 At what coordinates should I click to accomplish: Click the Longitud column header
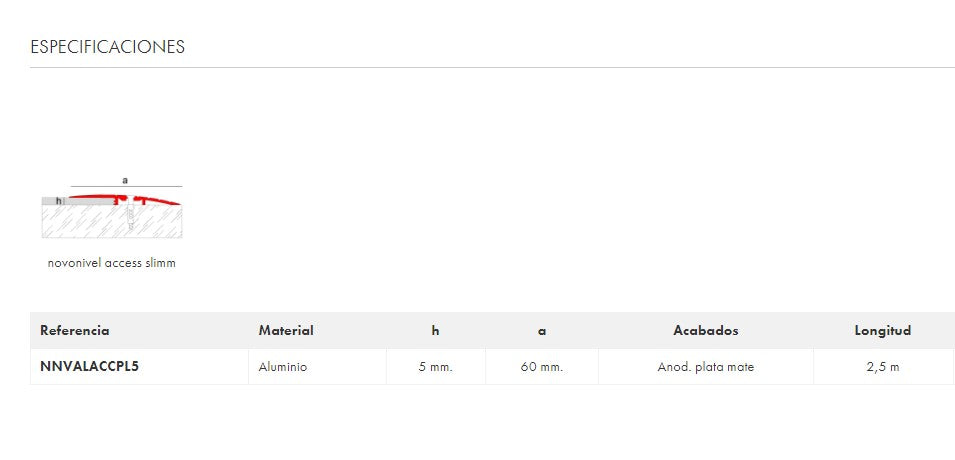(883, 330)
